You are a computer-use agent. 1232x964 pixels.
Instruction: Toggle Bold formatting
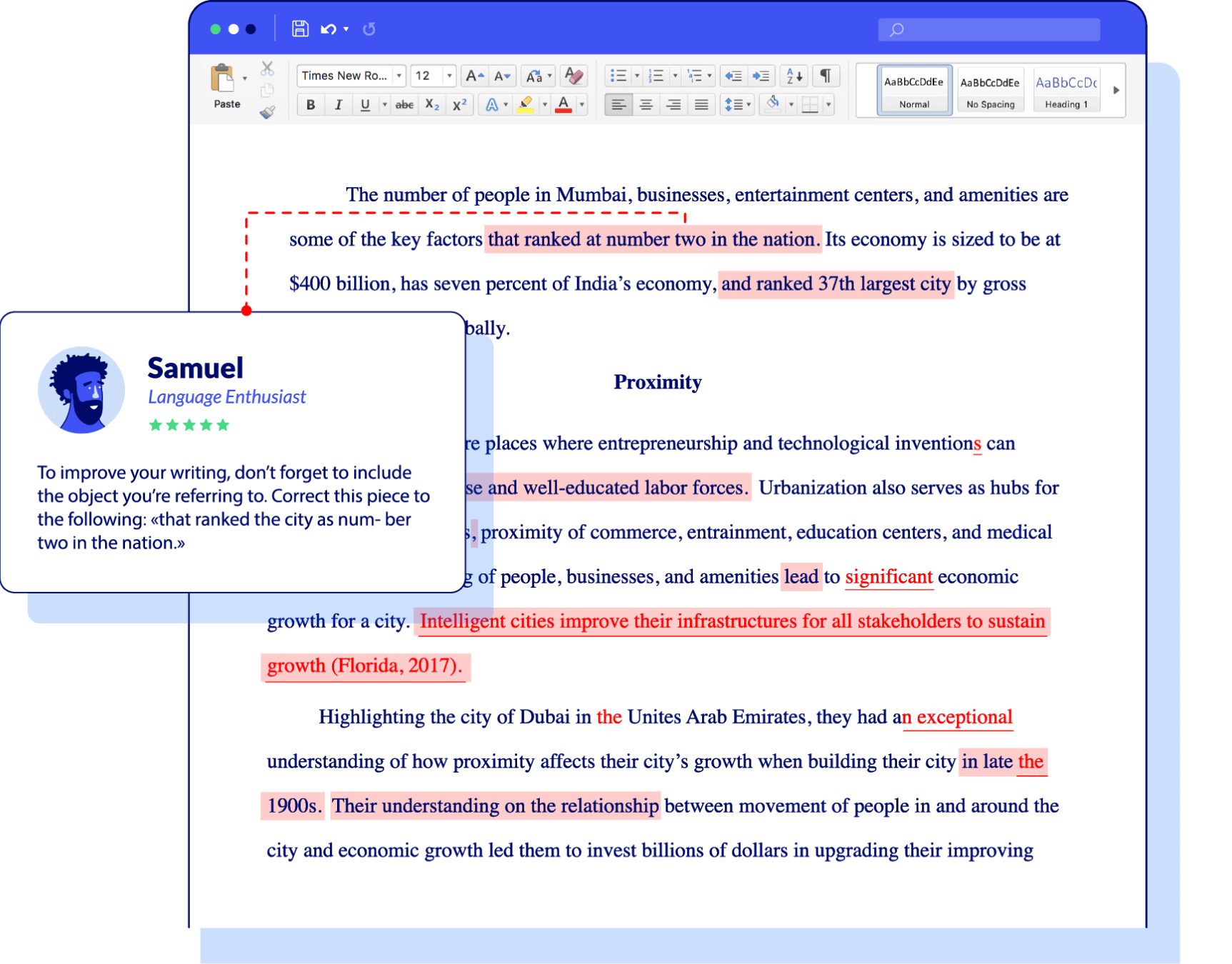(311, 105)
